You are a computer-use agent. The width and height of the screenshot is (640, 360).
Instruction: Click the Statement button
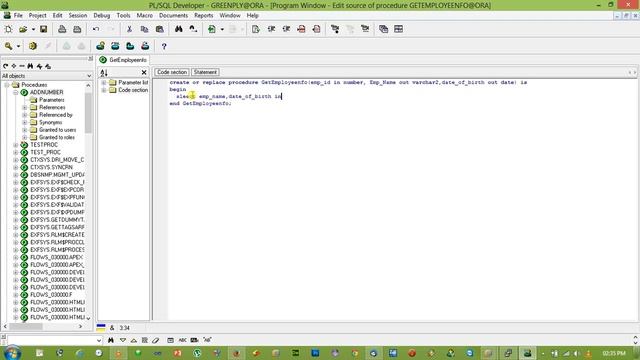tap(205, 72)
